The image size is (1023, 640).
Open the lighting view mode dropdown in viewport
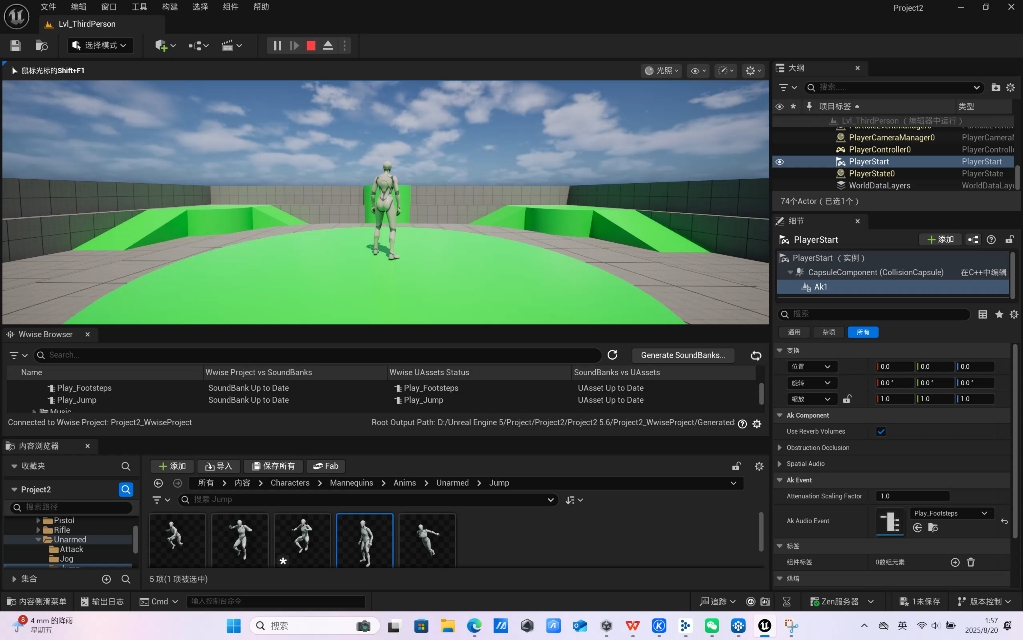click(662, 70)
